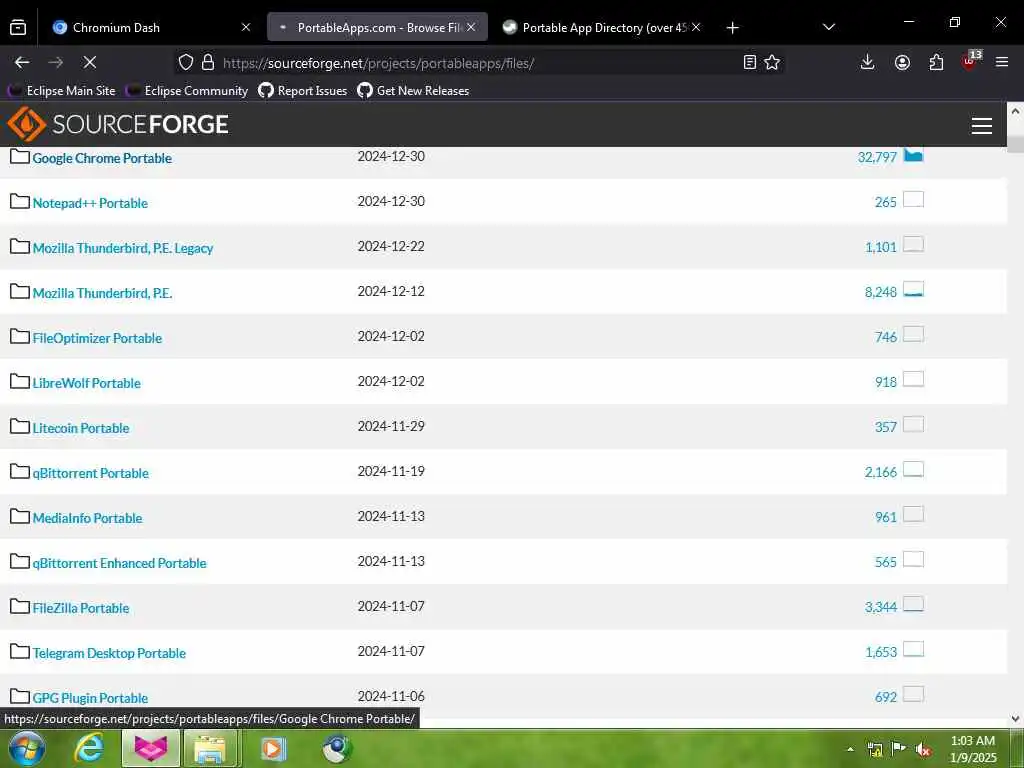Click the 2,166 downloads count
The height and width of the screenshot is (768, 1024).
tap(881, 472)
